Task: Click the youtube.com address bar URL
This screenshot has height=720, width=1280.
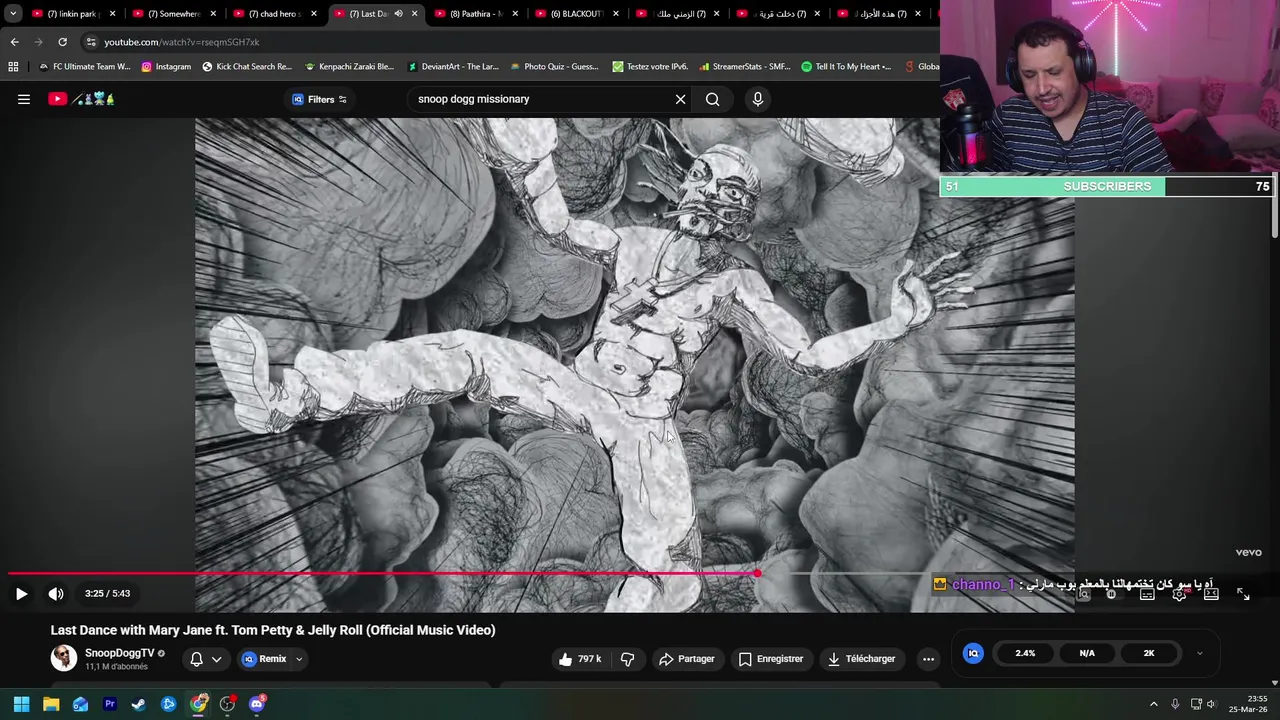Action: click(x=181, y=42)
